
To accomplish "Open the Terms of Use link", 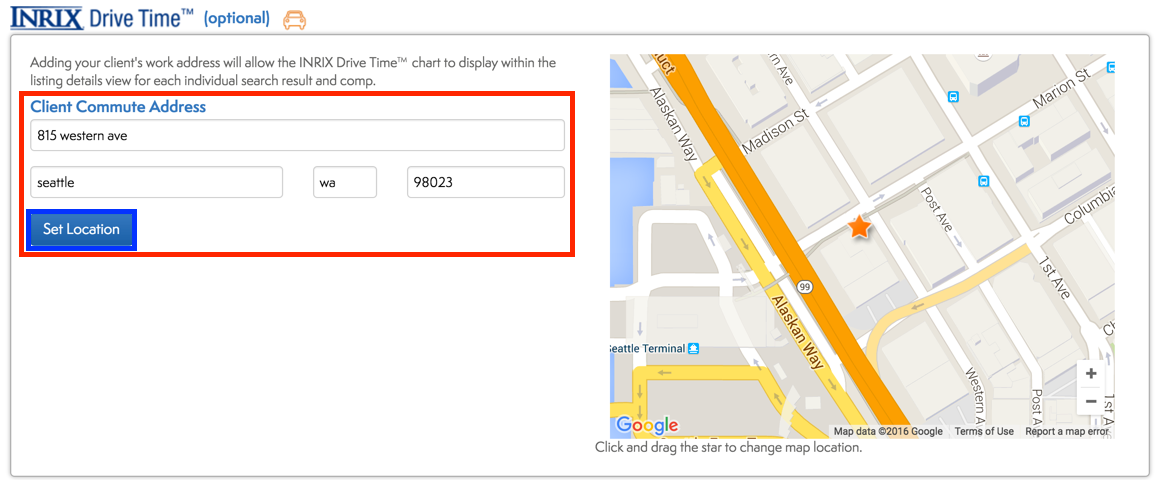I will 984,431.
